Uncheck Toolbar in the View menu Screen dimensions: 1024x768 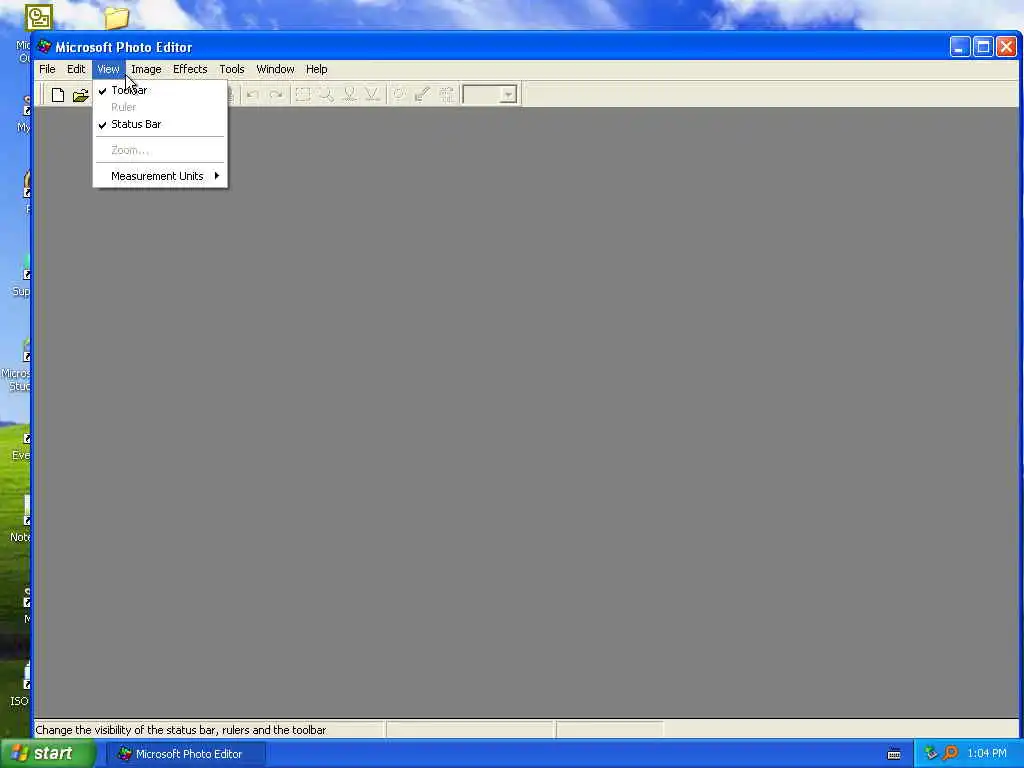pos(161,90)
